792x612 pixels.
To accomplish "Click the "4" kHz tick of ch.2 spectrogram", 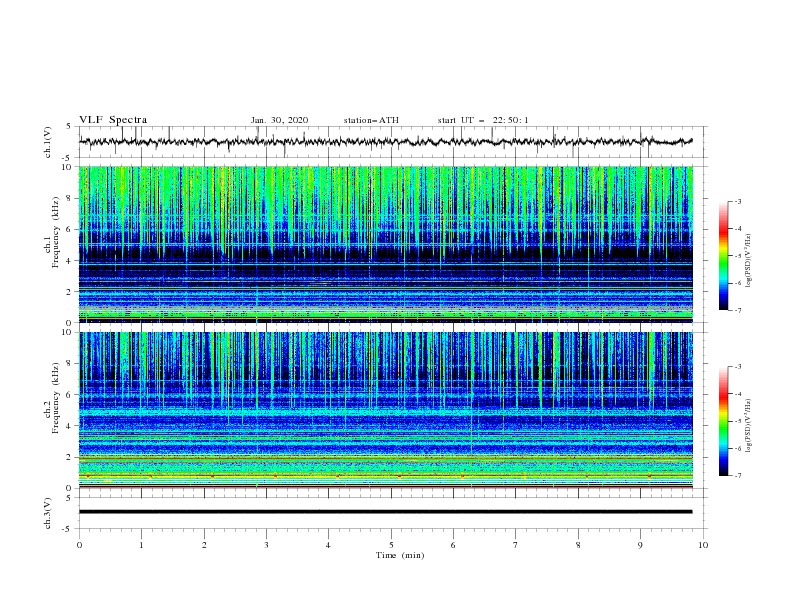I will point(69,426).
